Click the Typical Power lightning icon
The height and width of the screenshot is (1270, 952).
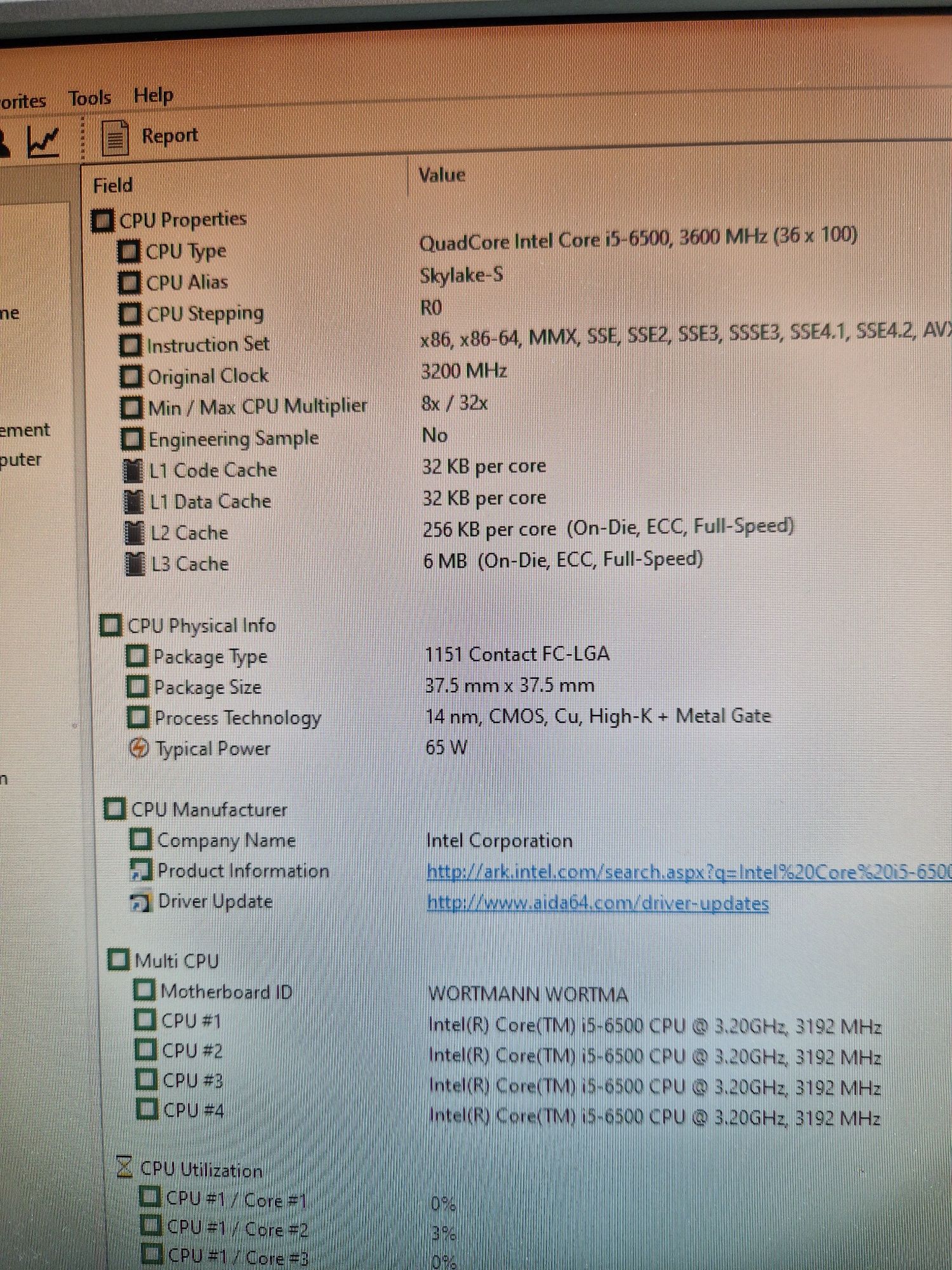(139, 748)
